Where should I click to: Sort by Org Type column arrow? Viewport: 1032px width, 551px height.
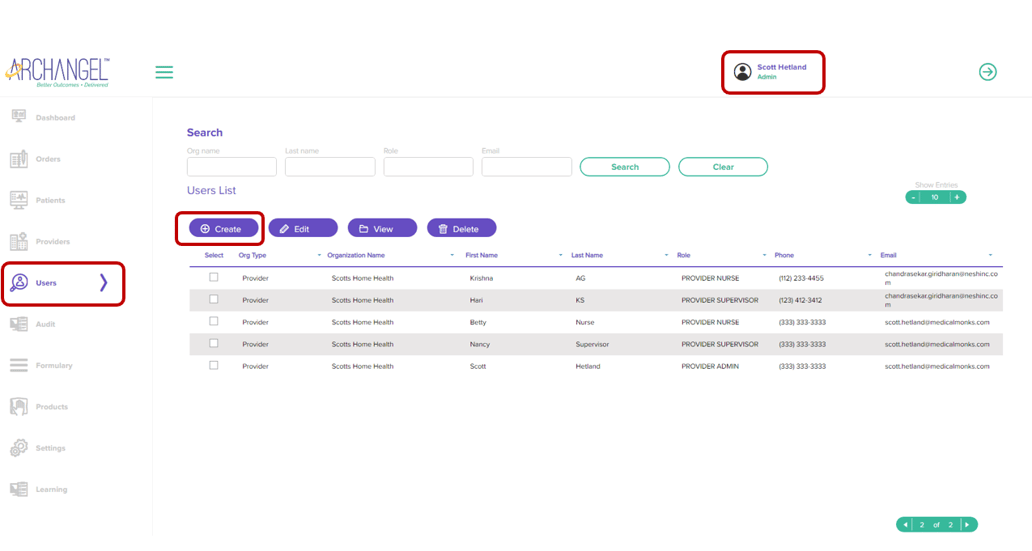319,255
